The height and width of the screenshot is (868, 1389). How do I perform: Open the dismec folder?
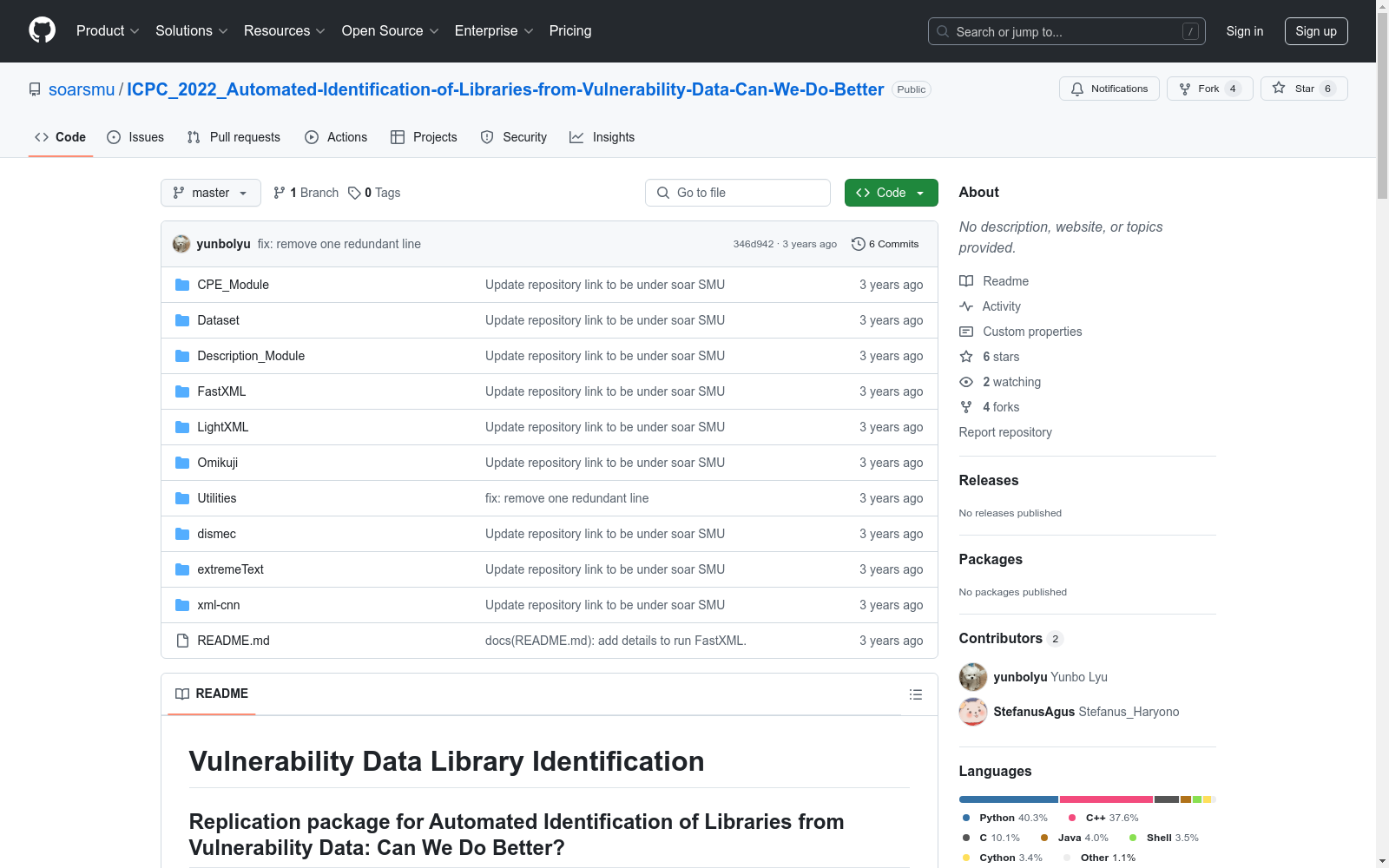point(216,534)
